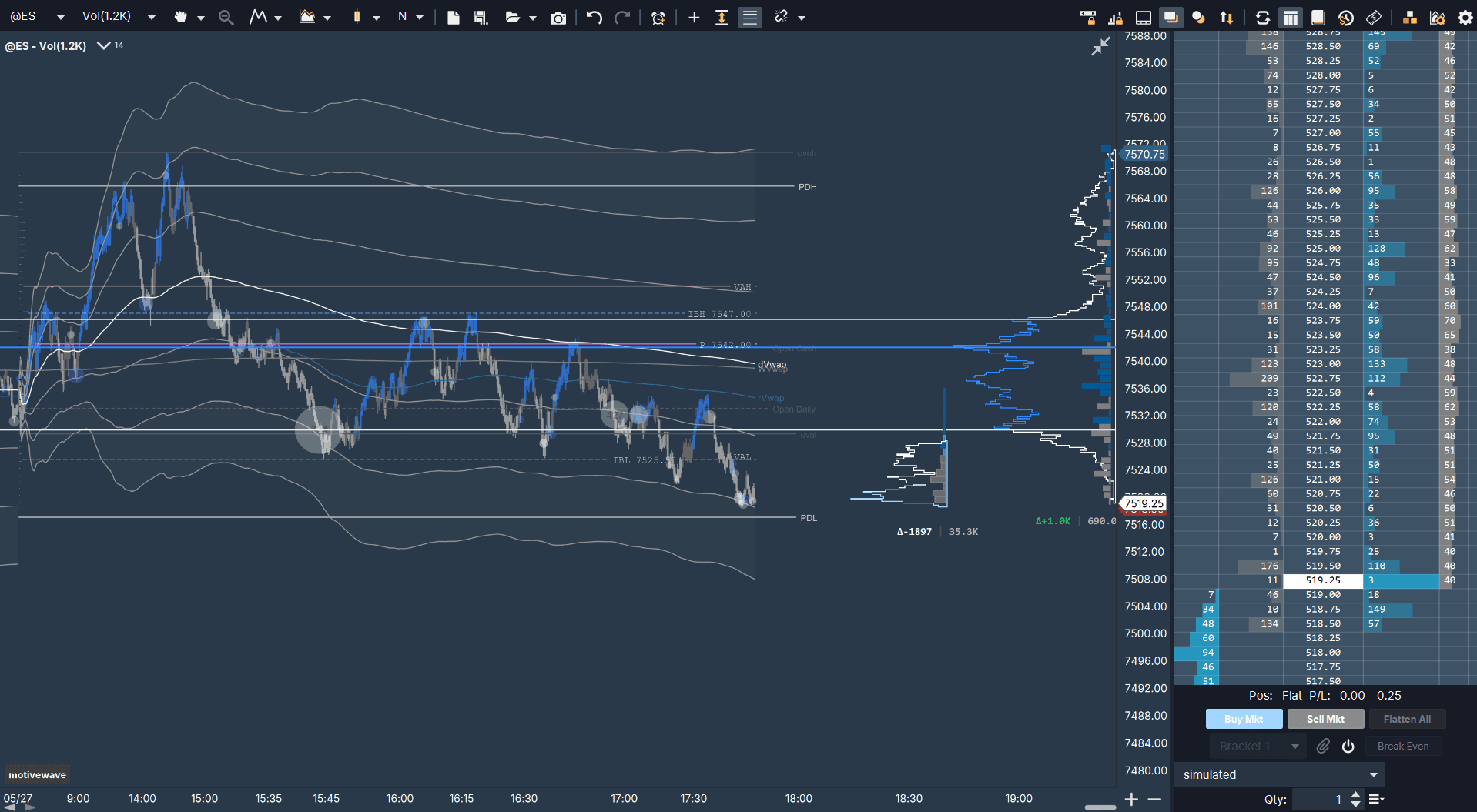Click the up-down arrows trade icon
The height and width of the screenshot is (812, 1477).
(x=1227, y=17)
